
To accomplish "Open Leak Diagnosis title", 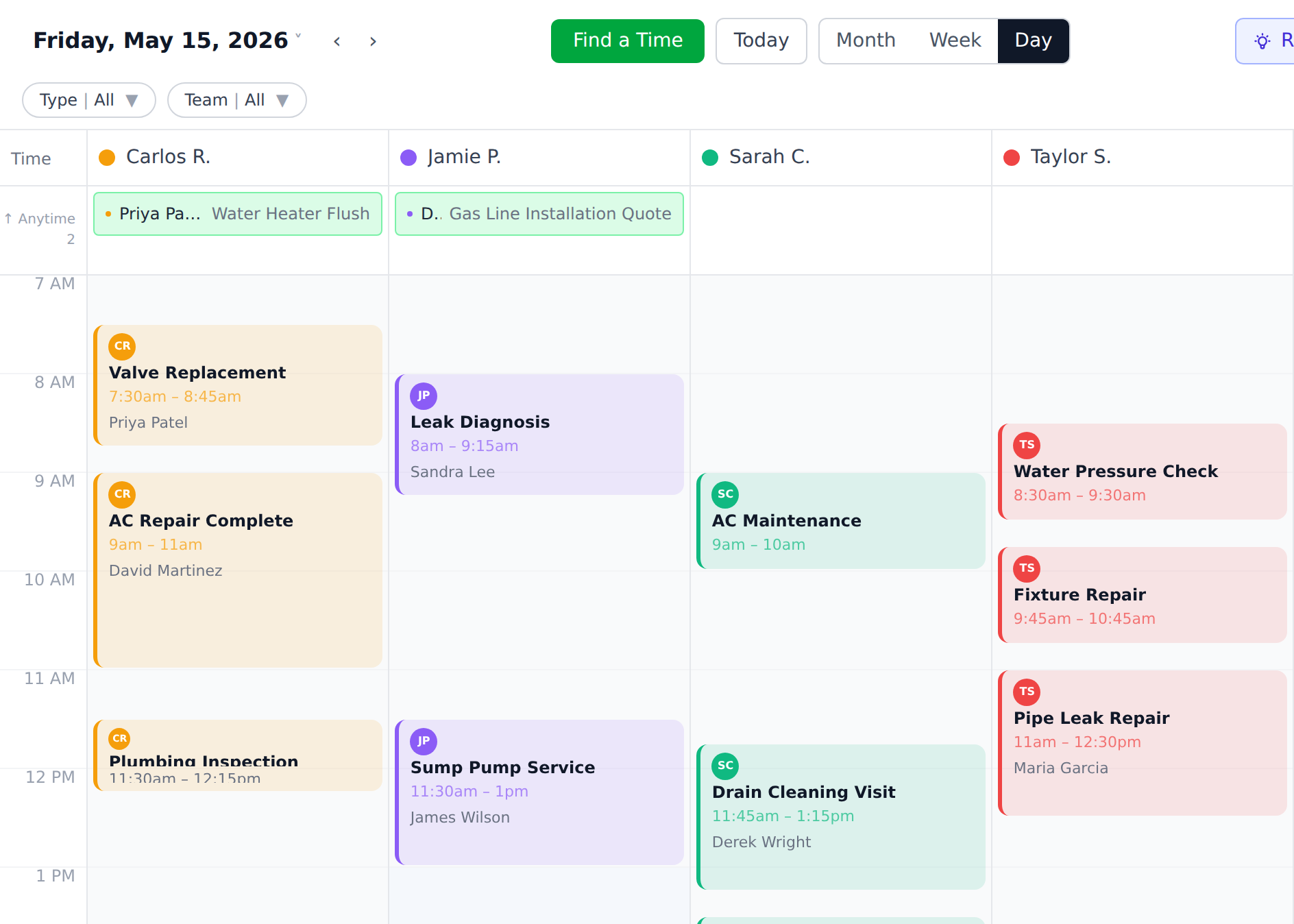I will [x=480, y=422].
